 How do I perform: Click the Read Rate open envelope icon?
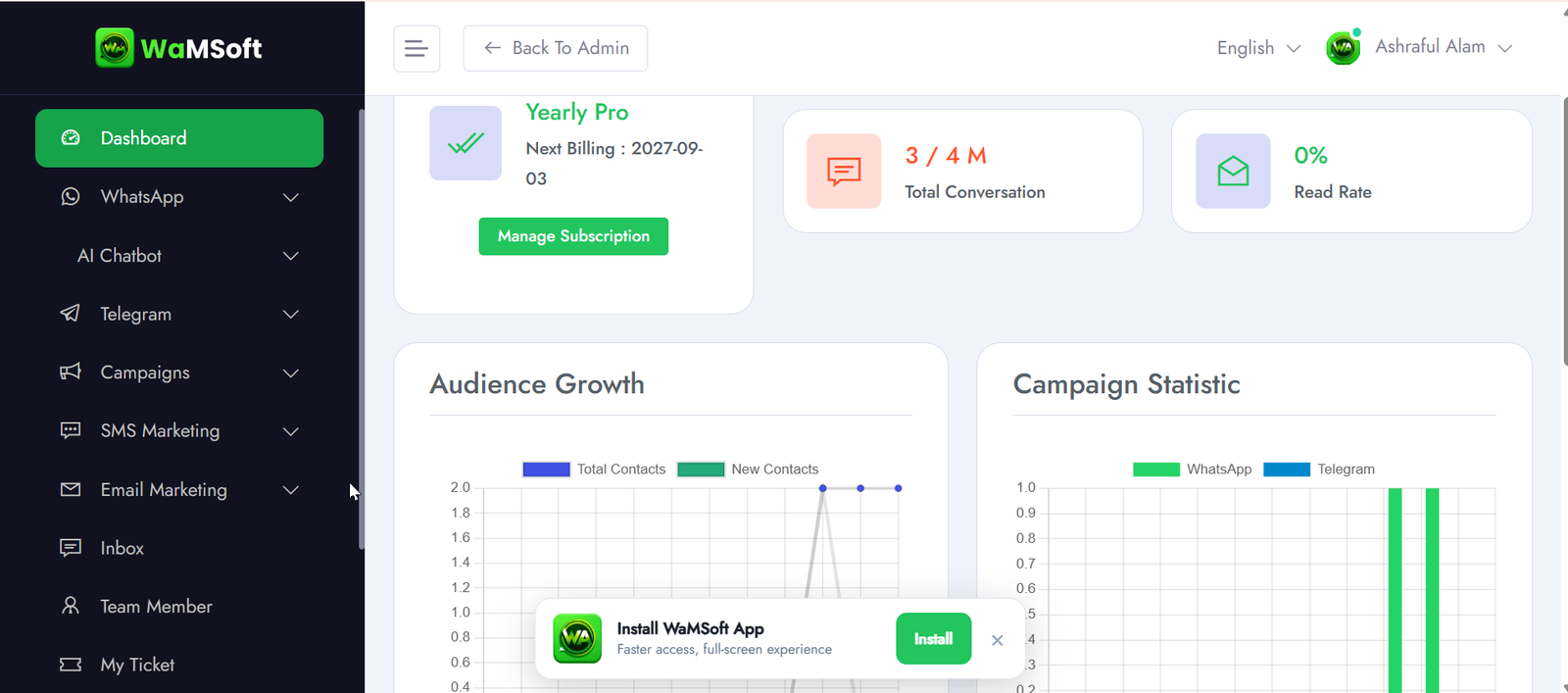click(x=1233, y=172)
